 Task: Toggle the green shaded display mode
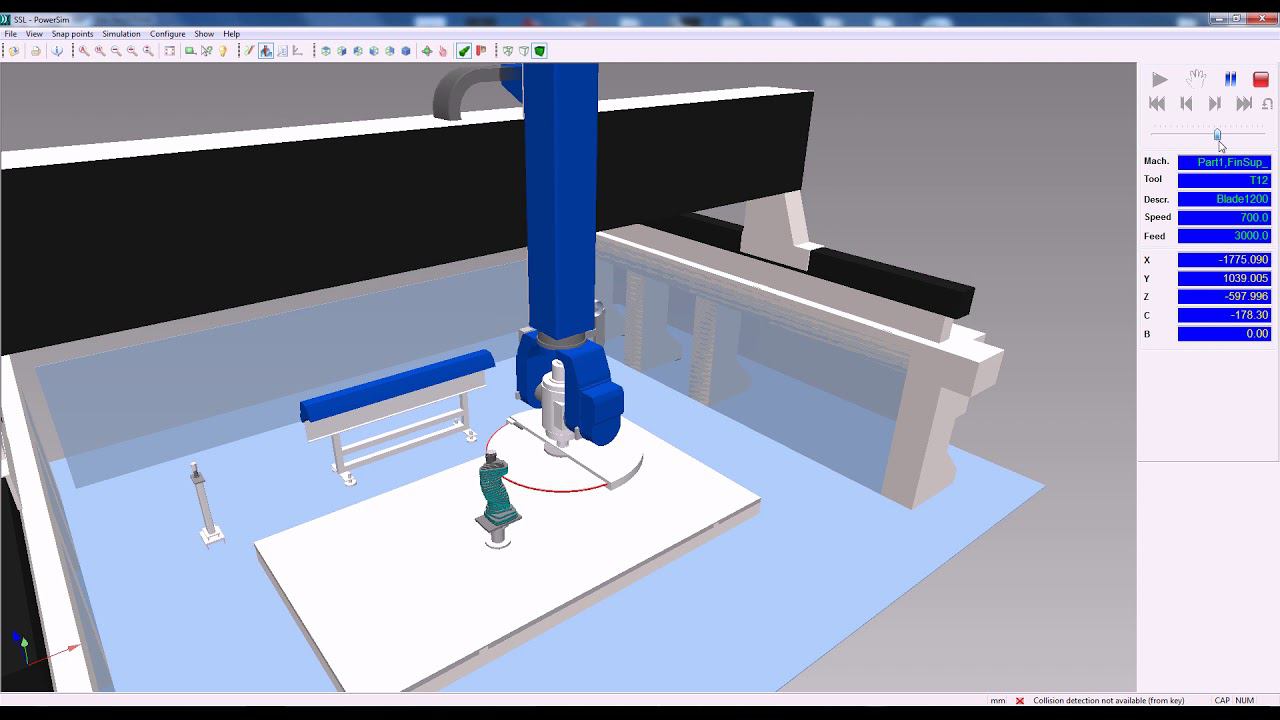point(540,51)
